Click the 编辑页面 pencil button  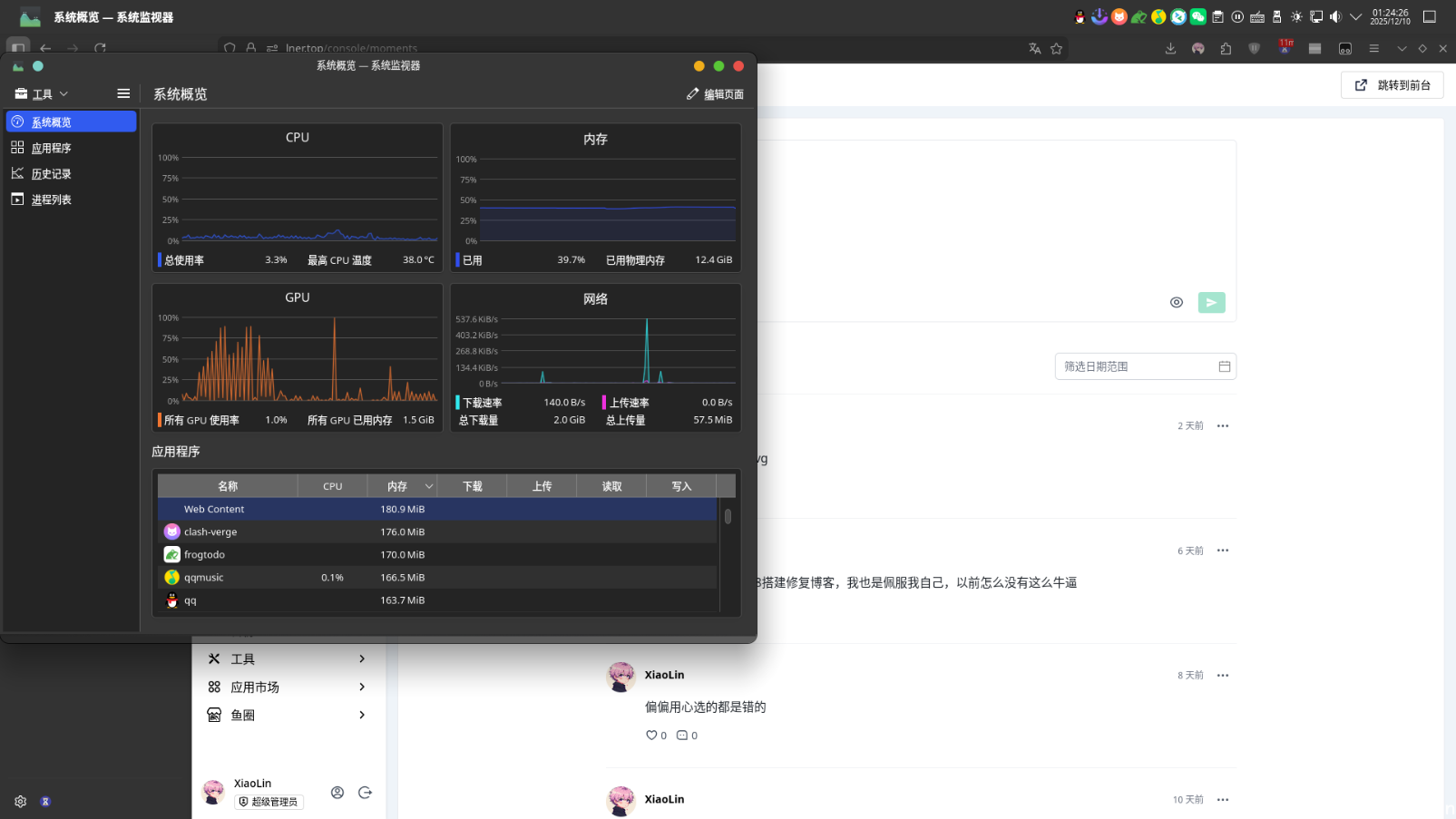pos(715,94)
